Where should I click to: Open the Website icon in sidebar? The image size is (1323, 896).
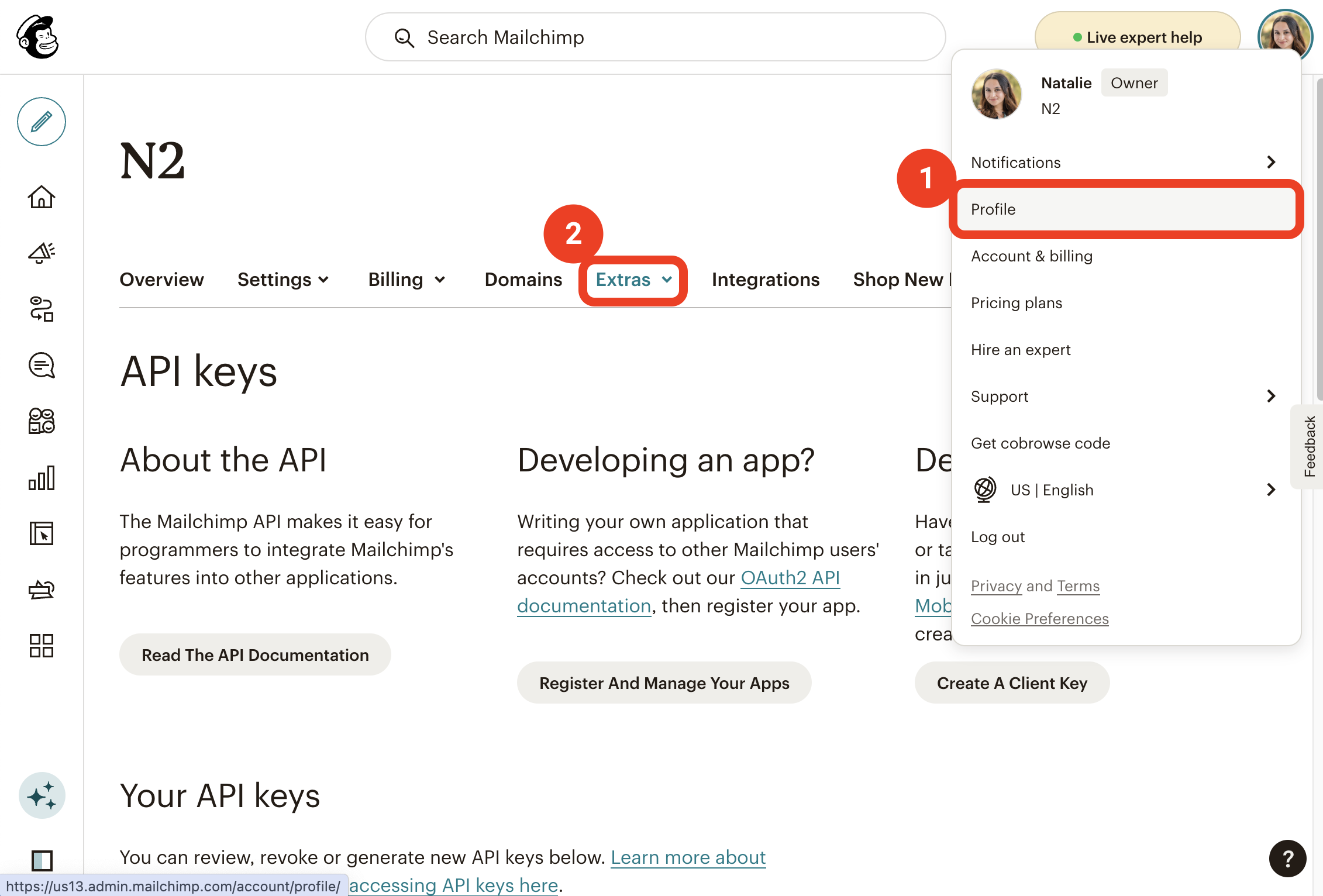(x=41, y=533)
